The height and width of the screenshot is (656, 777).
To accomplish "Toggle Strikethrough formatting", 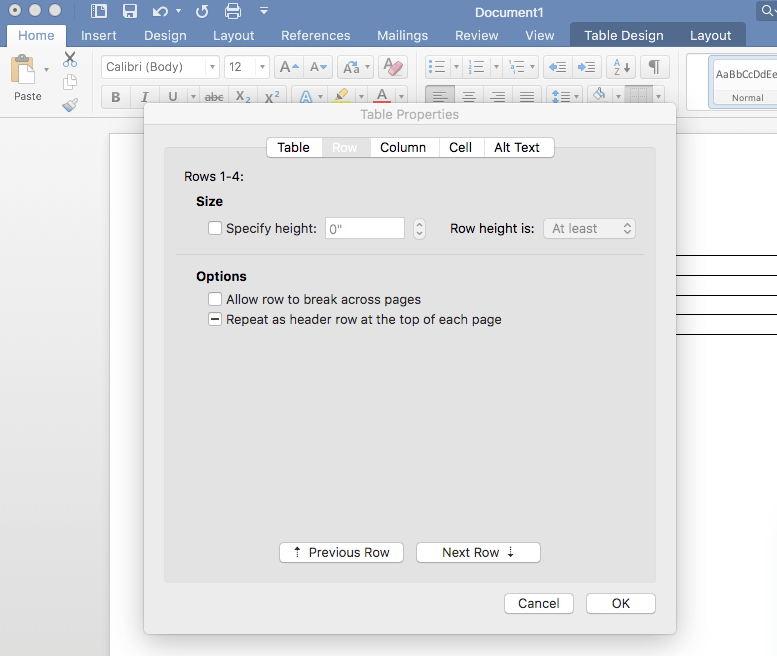I will (x=214, y=97).
